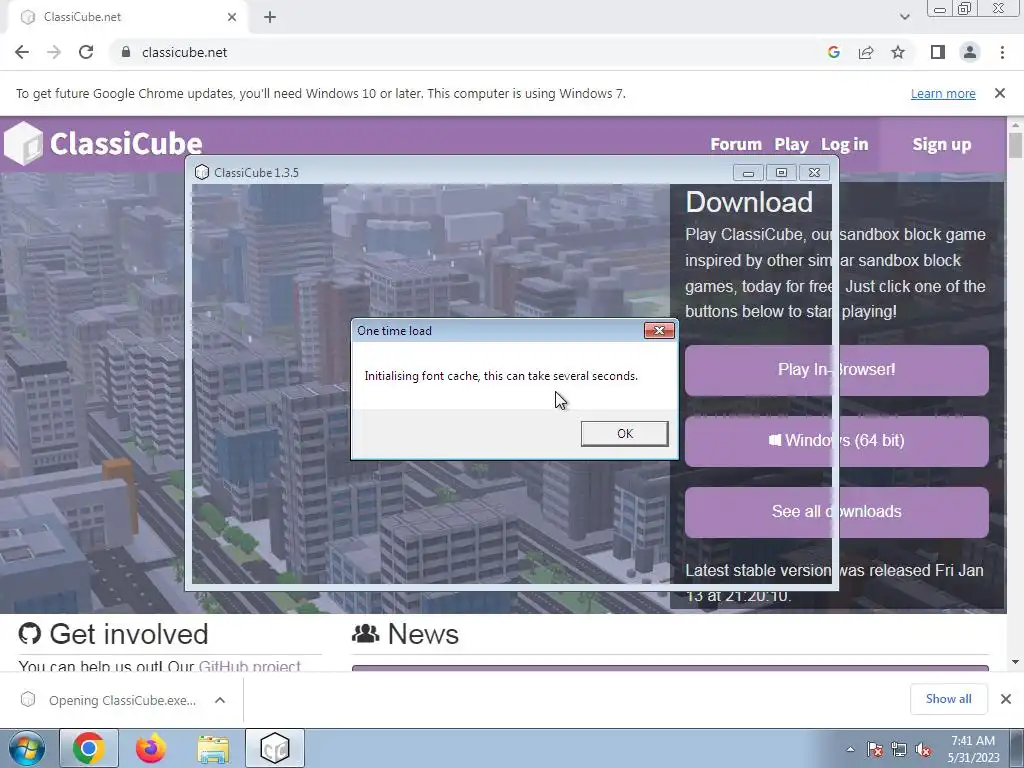Go back in Chrome
The image size is (1024, 768).
22,52
